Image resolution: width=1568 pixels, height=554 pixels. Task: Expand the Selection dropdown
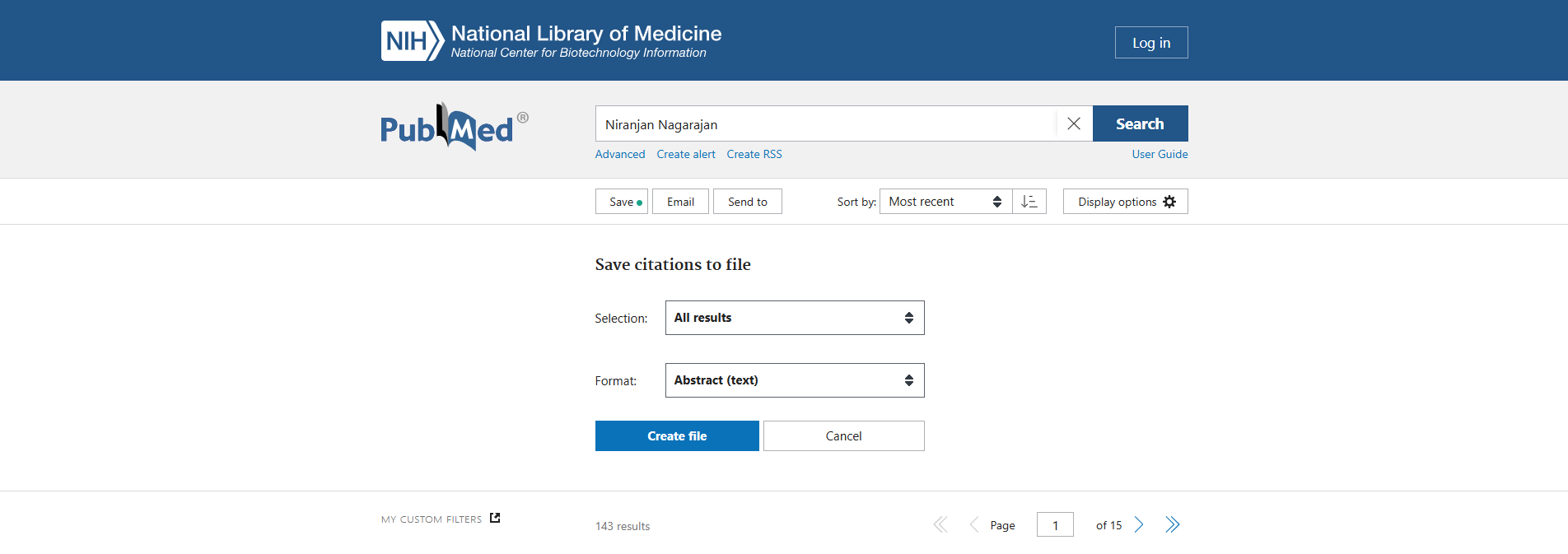(795, 318)
